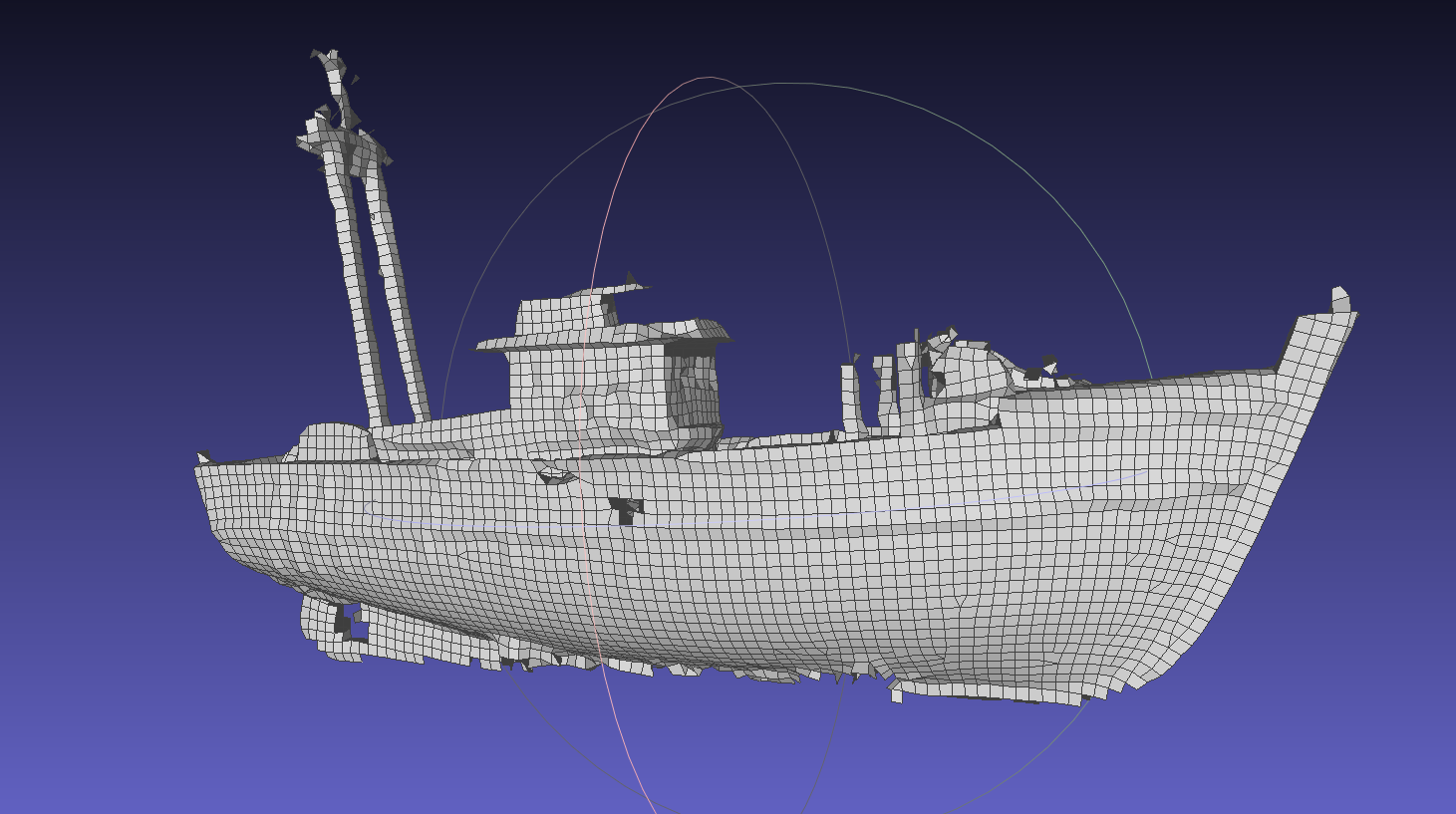Image resolution: width=1456 pixels, height=814 pixels.
Task: Click the dark window opening on the wheelhouse
Action: [x=694, y=394]
